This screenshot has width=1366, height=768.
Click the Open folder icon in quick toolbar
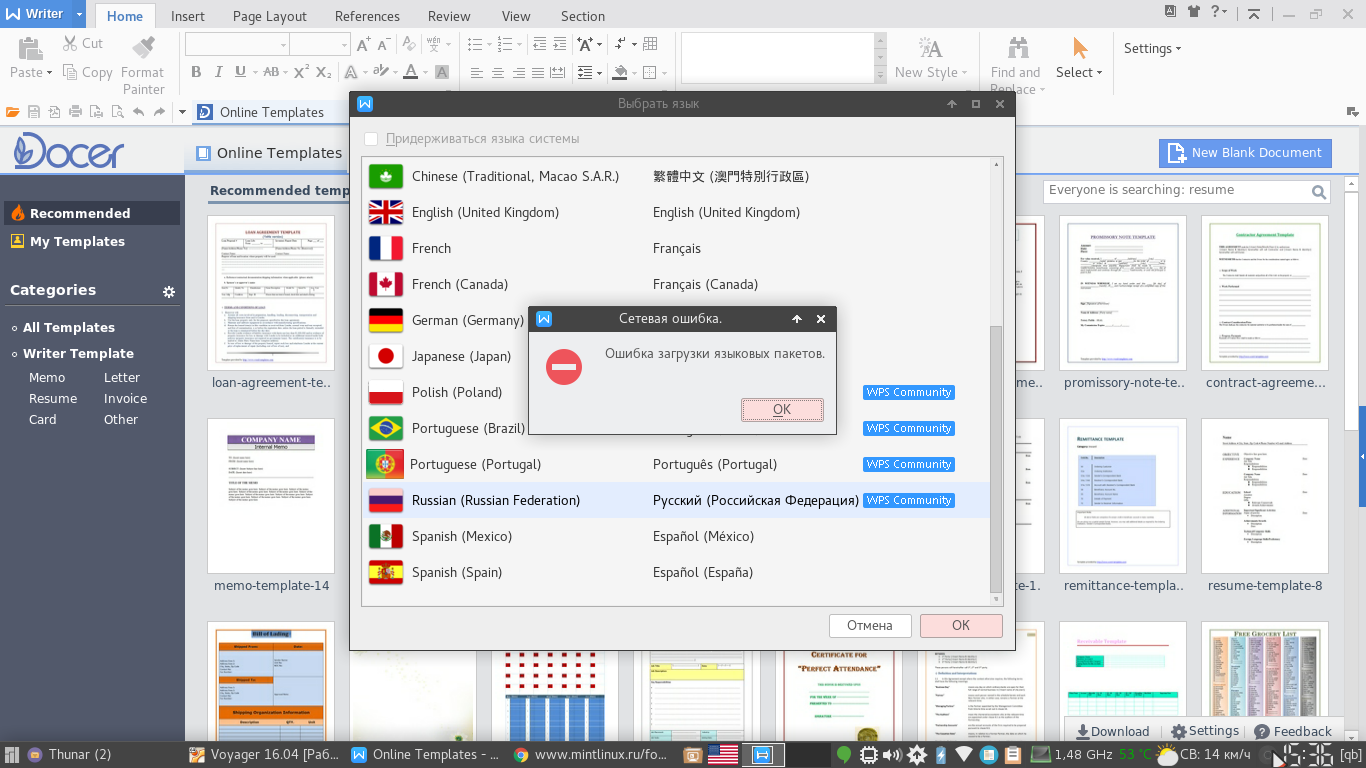[13, 112]
